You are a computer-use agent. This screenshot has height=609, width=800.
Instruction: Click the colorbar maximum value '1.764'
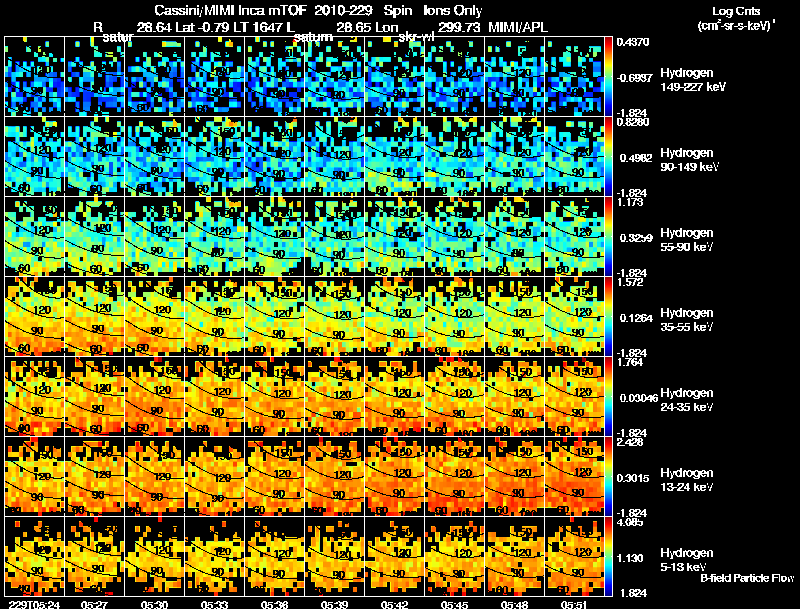630,362
